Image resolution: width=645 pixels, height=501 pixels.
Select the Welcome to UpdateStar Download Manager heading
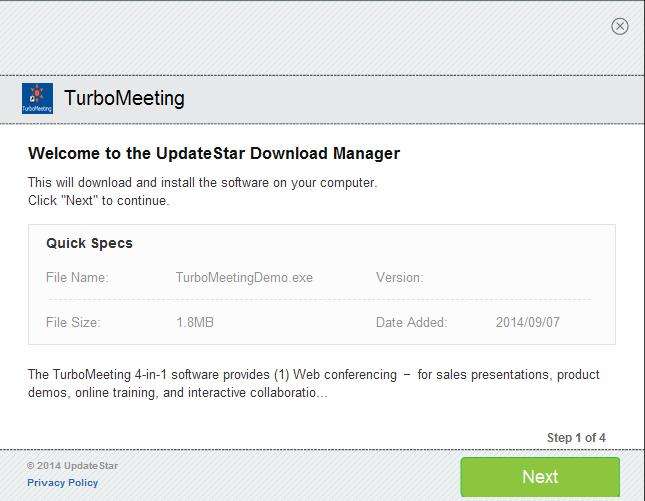coord(214,154)
